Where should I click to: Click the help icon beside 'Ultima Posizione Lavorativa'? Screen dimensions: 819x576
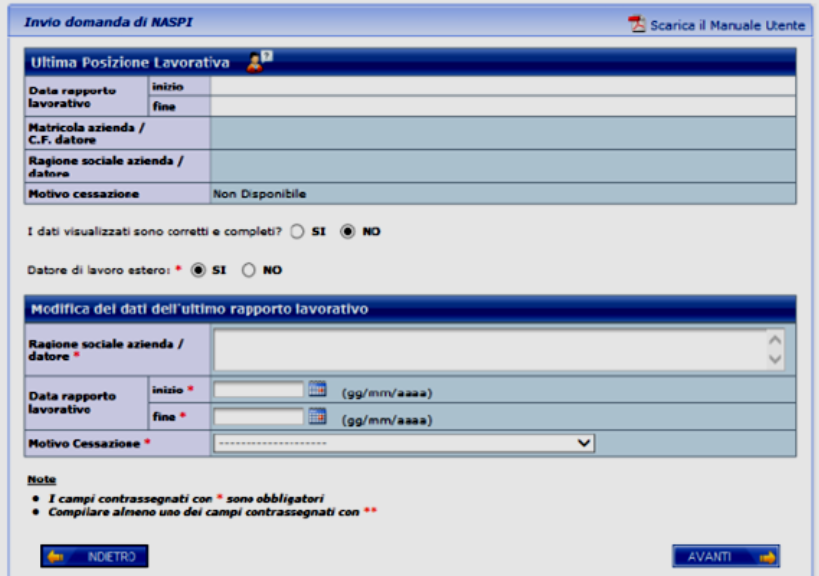click(257, 63)
